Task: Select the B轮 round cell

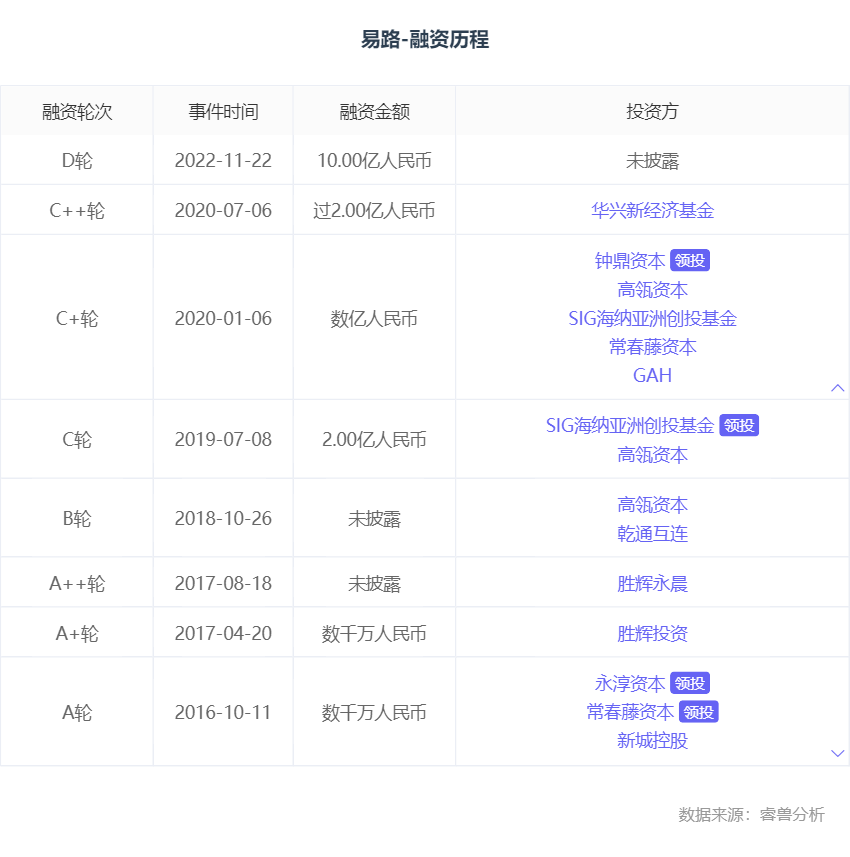Action: [x=77, y=519]
